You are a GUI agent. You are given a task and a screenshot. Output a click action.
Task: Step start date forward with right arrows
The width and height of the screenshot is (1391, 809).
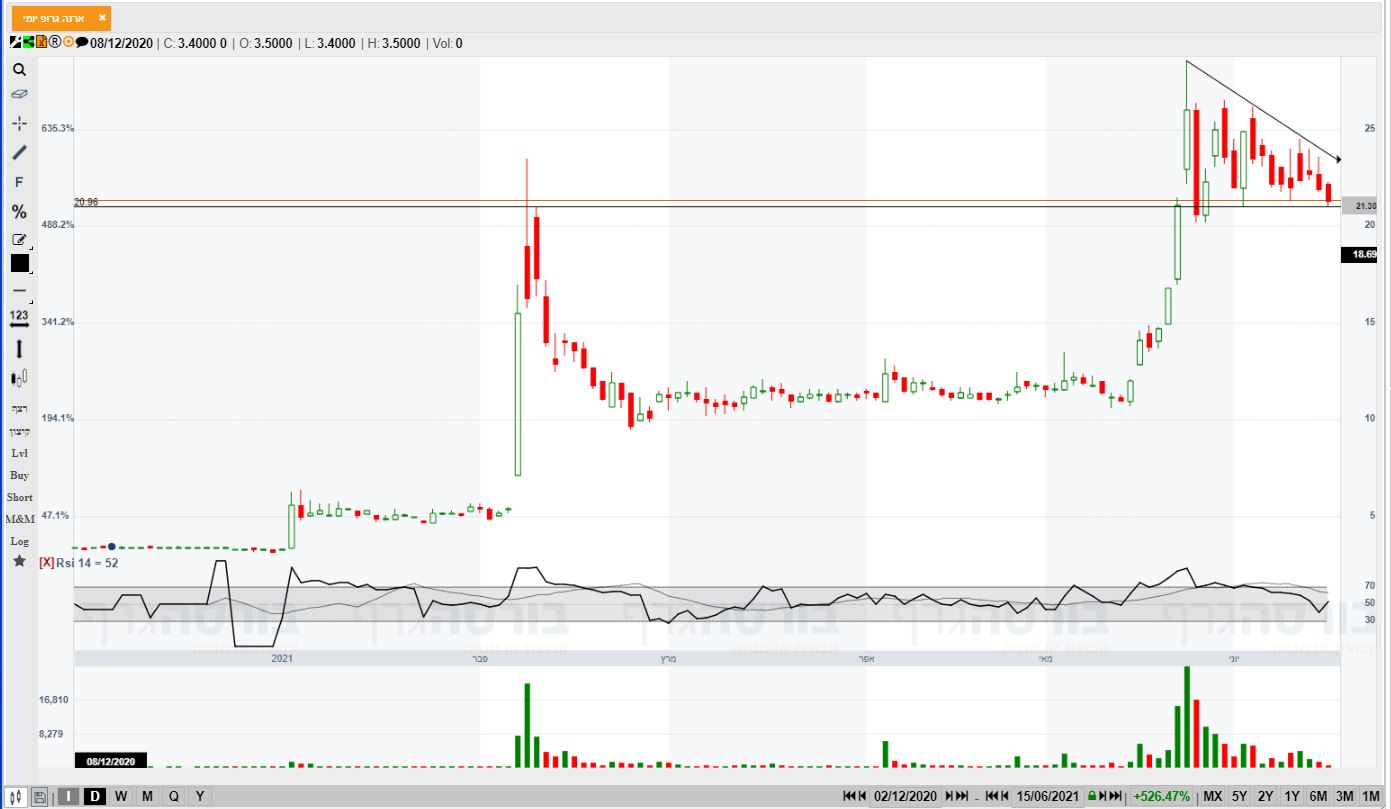(958, 796)
